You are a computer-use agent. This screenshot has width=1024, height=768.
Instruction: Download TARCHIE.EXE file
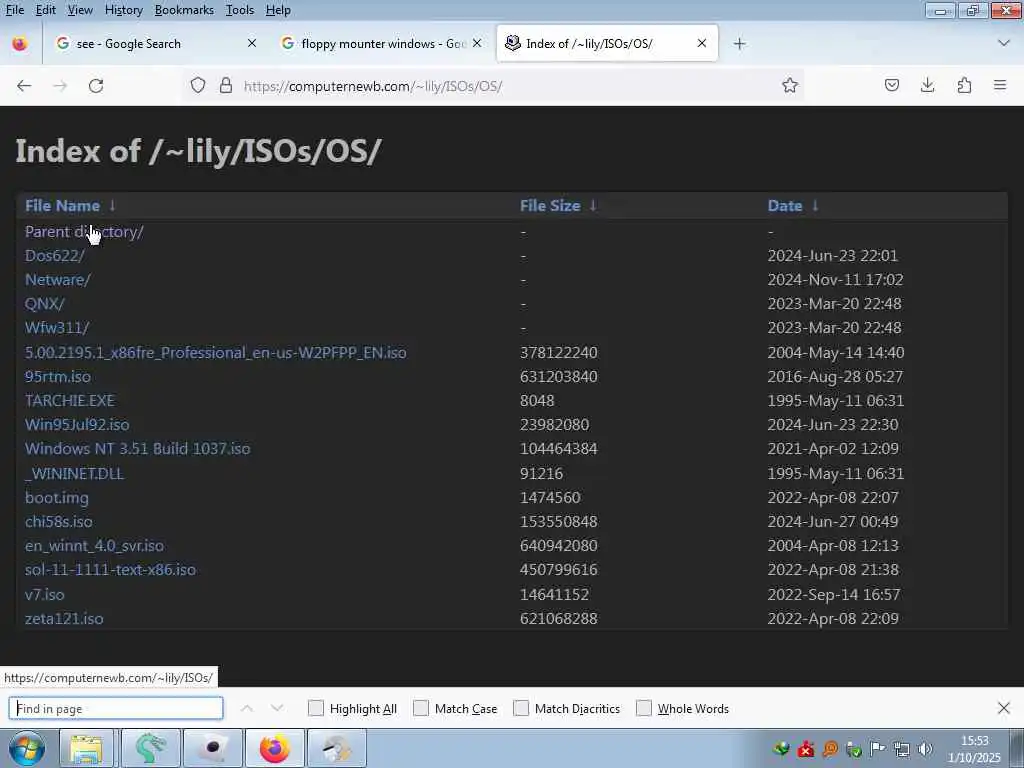70,400
